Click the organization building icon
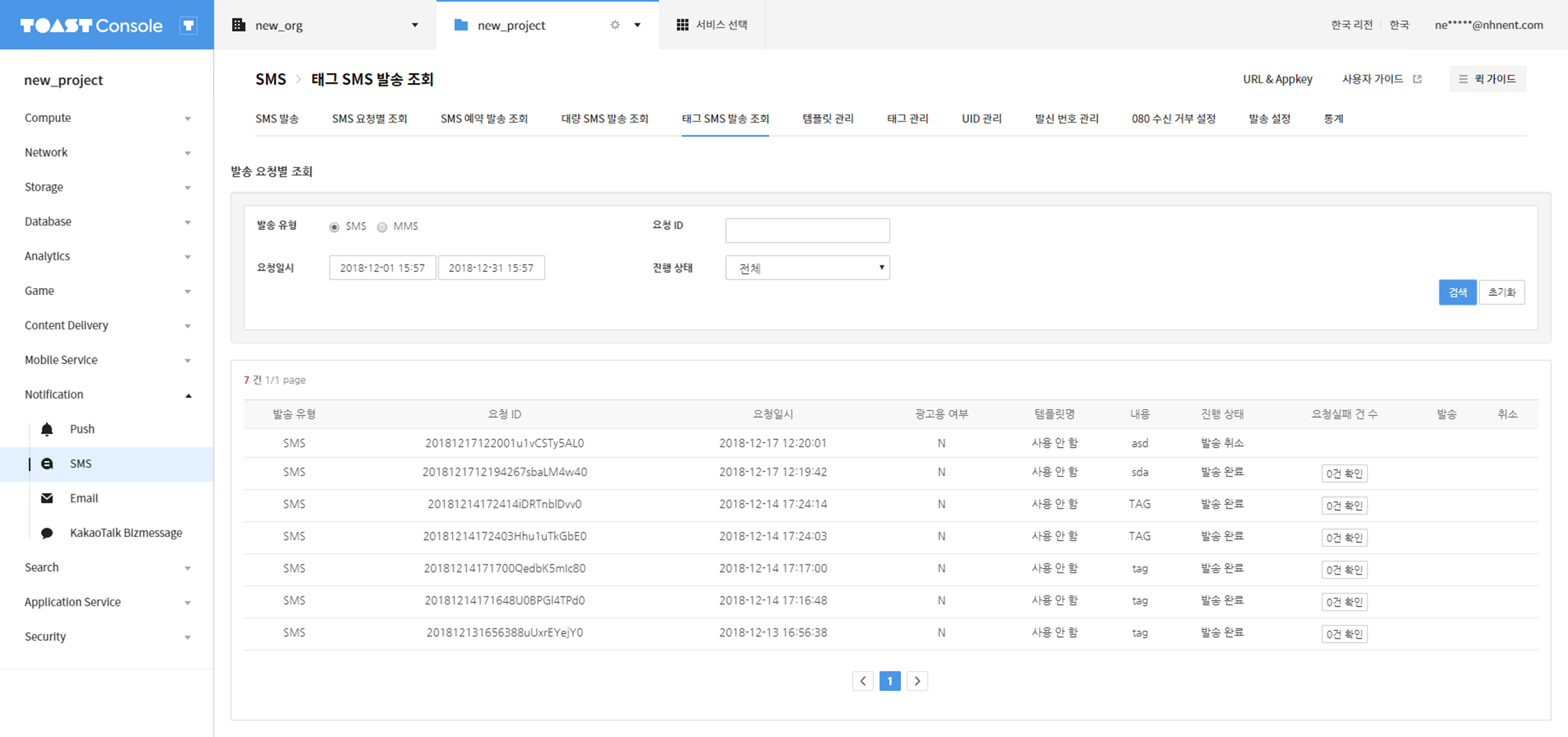Viewport: 1568px width, 737px height. click(238, 25)
